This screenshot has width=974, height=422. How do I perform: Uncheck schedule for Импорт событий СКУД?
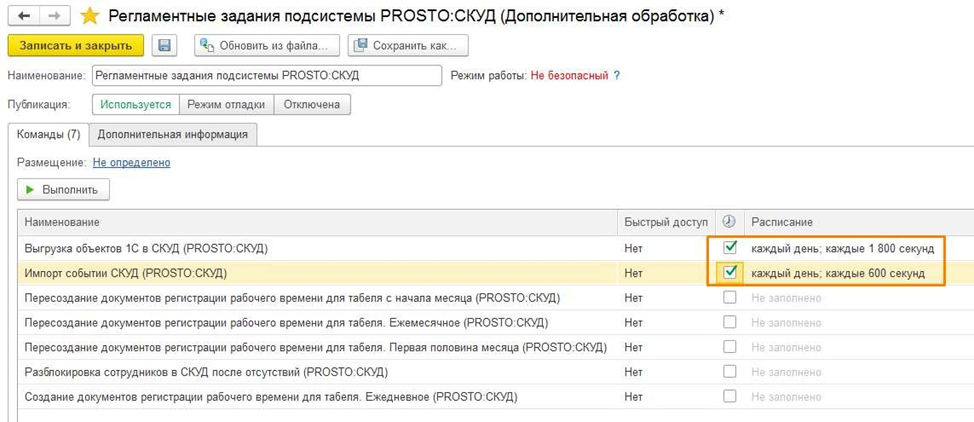(730, 272)
